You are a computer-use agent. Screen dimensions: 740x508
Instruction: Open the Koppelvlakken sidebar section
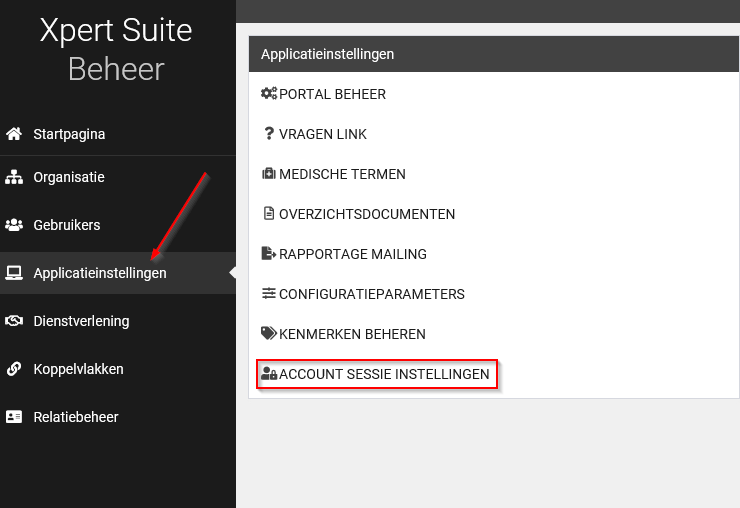tap(78, 369)
